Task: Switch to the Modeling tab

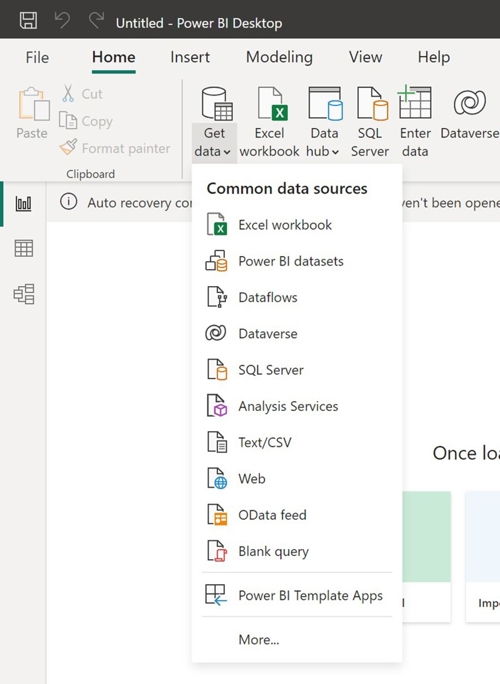Action: click(279, 57)
